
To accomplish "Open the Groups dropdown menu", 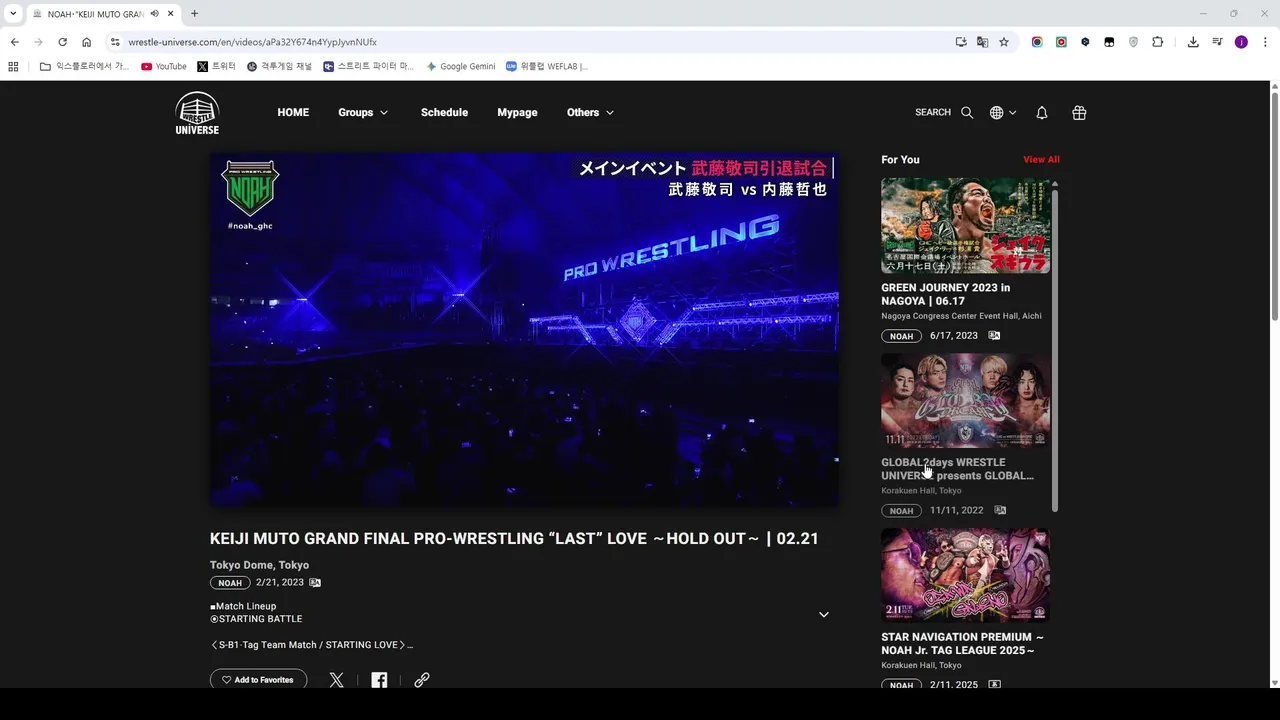I will pyautogui.click(x=363, y=113).
